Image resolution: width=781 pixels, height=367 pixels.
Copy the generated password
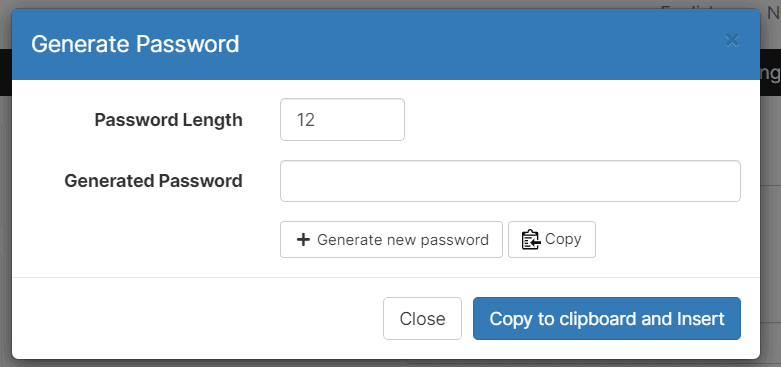point(551,240)
